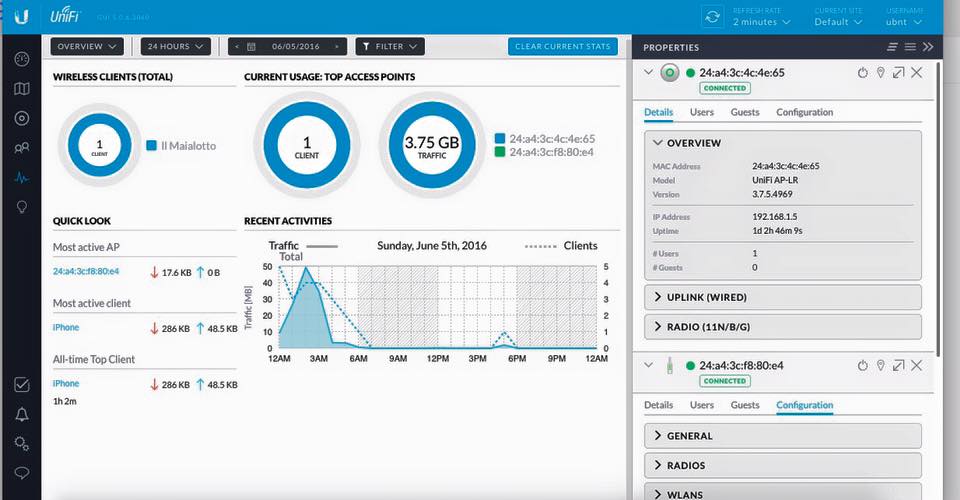This screenshot has height=500, width=960.
Task: Switch Properties to full list view icon
Action: [910, 47]
